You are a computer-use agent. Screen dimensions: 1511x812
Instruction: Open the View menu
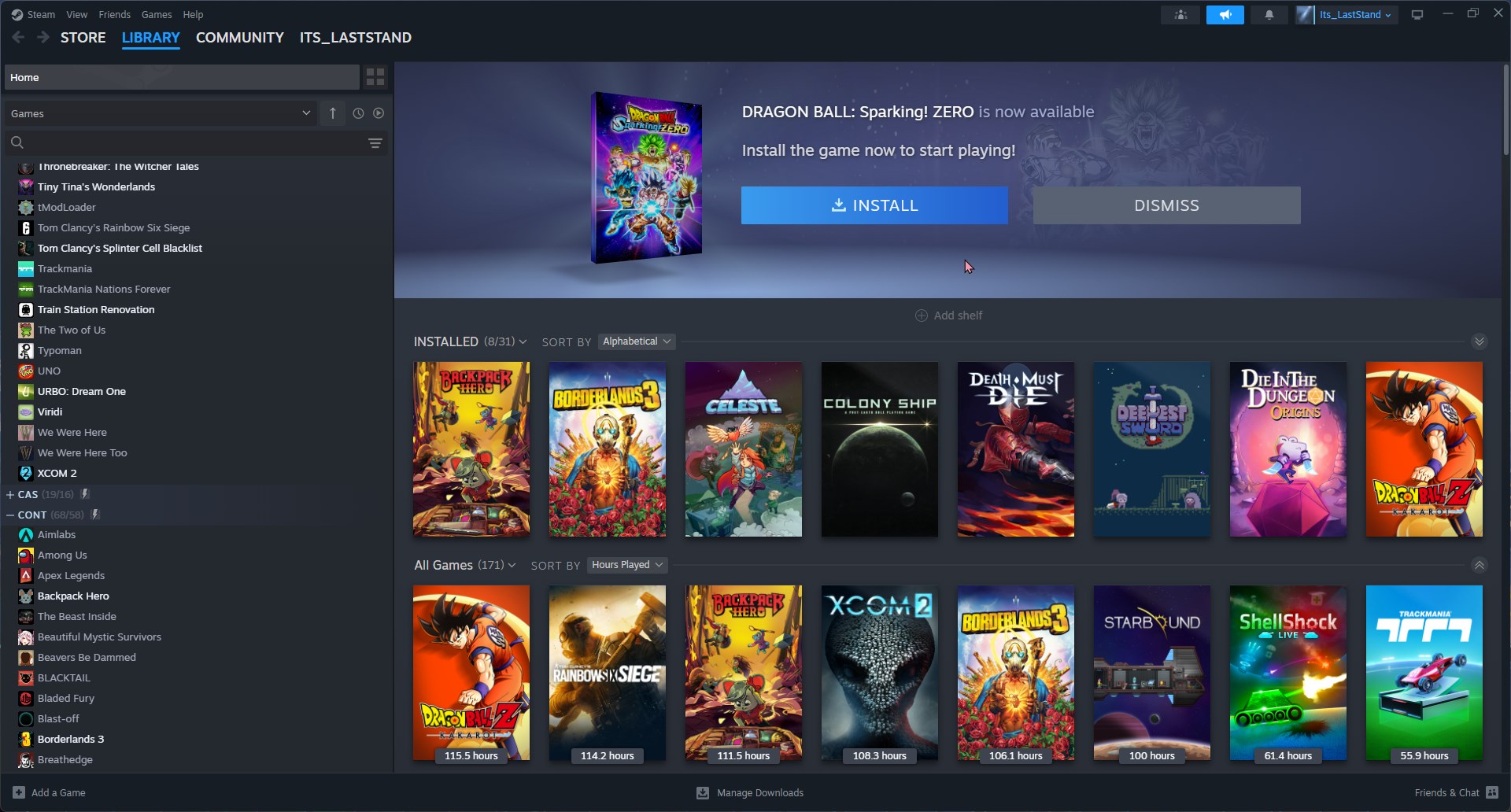point(77,14)
